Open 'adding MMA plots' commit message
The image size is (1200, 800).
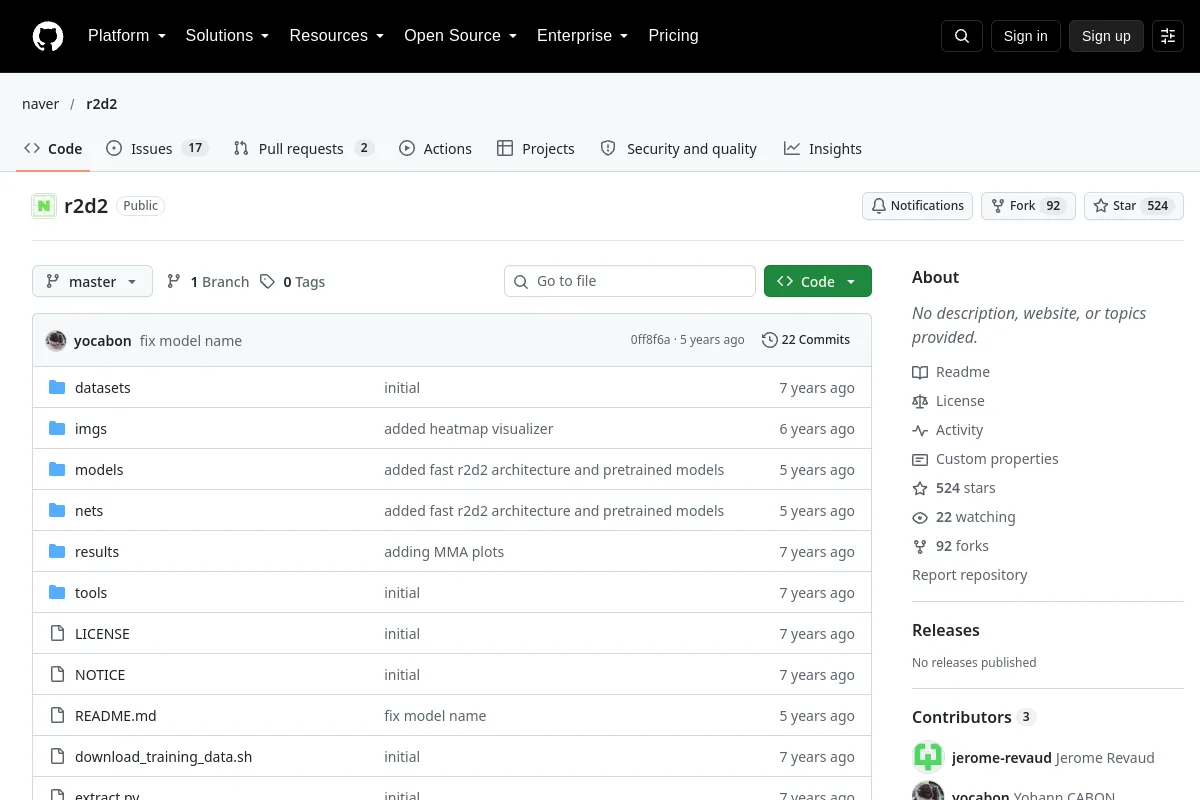click(444, 551)
